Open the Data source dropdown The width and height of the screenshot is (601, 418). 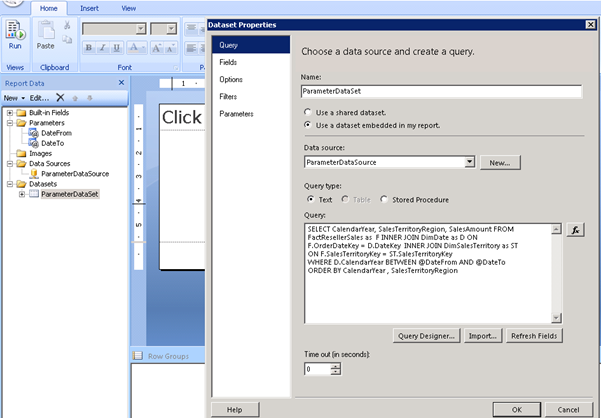click(x=468, y=162)
